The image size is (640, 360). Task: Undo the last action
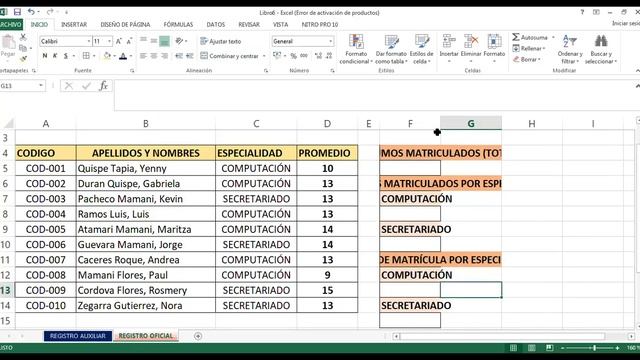31,12
